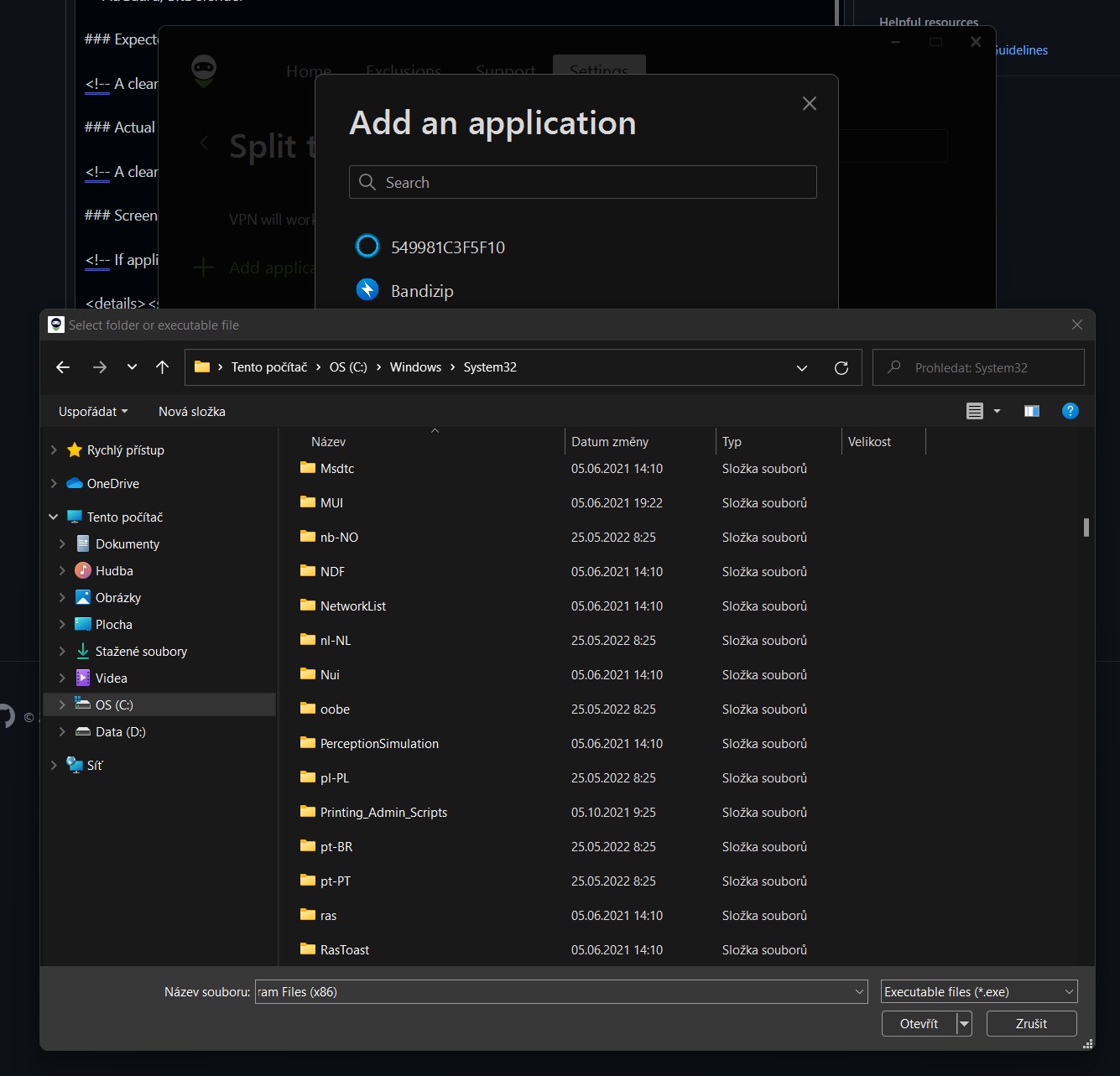1120x1076 pixels.
Task: Select the NDF folder
Action: tap(332, 571)
